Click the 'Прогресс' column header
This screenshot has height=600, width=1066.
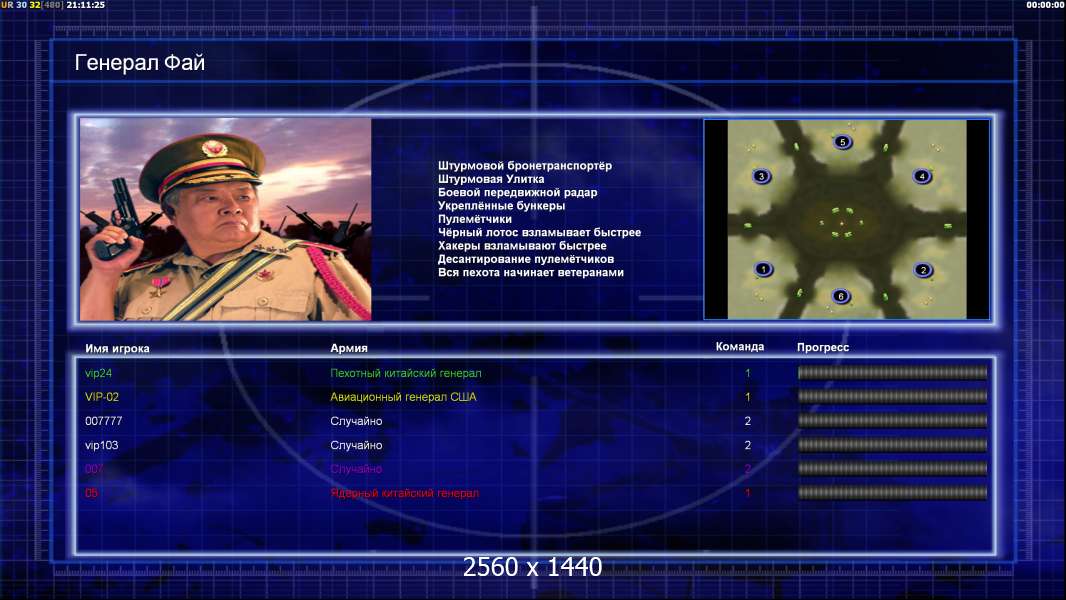(823, 347)
